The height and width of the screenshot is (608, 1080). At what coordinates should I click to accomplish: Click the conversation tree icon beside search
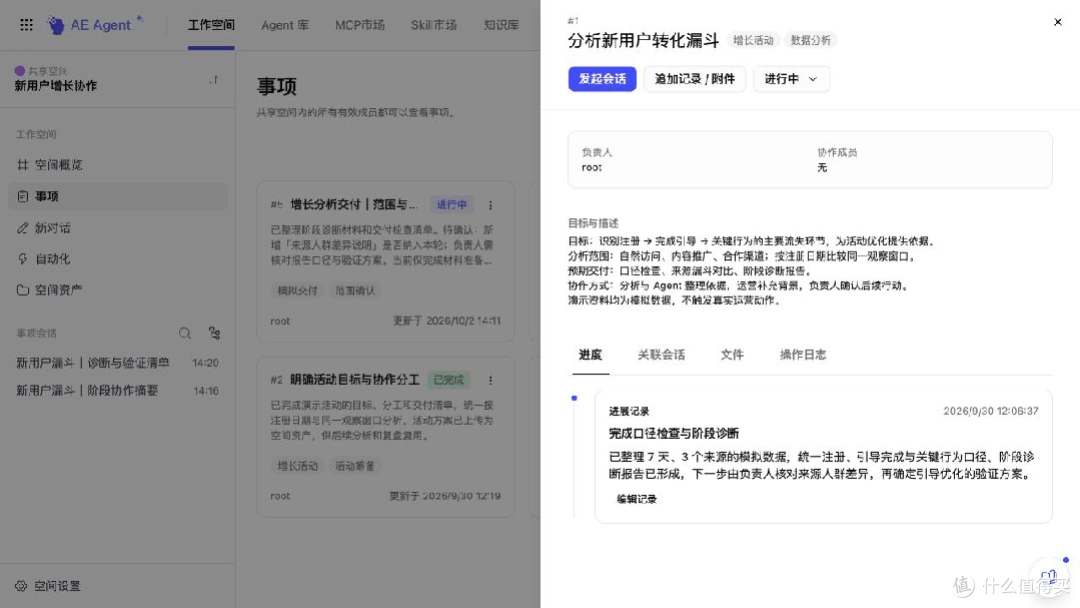pyautogui.click(x=214, y=333)
